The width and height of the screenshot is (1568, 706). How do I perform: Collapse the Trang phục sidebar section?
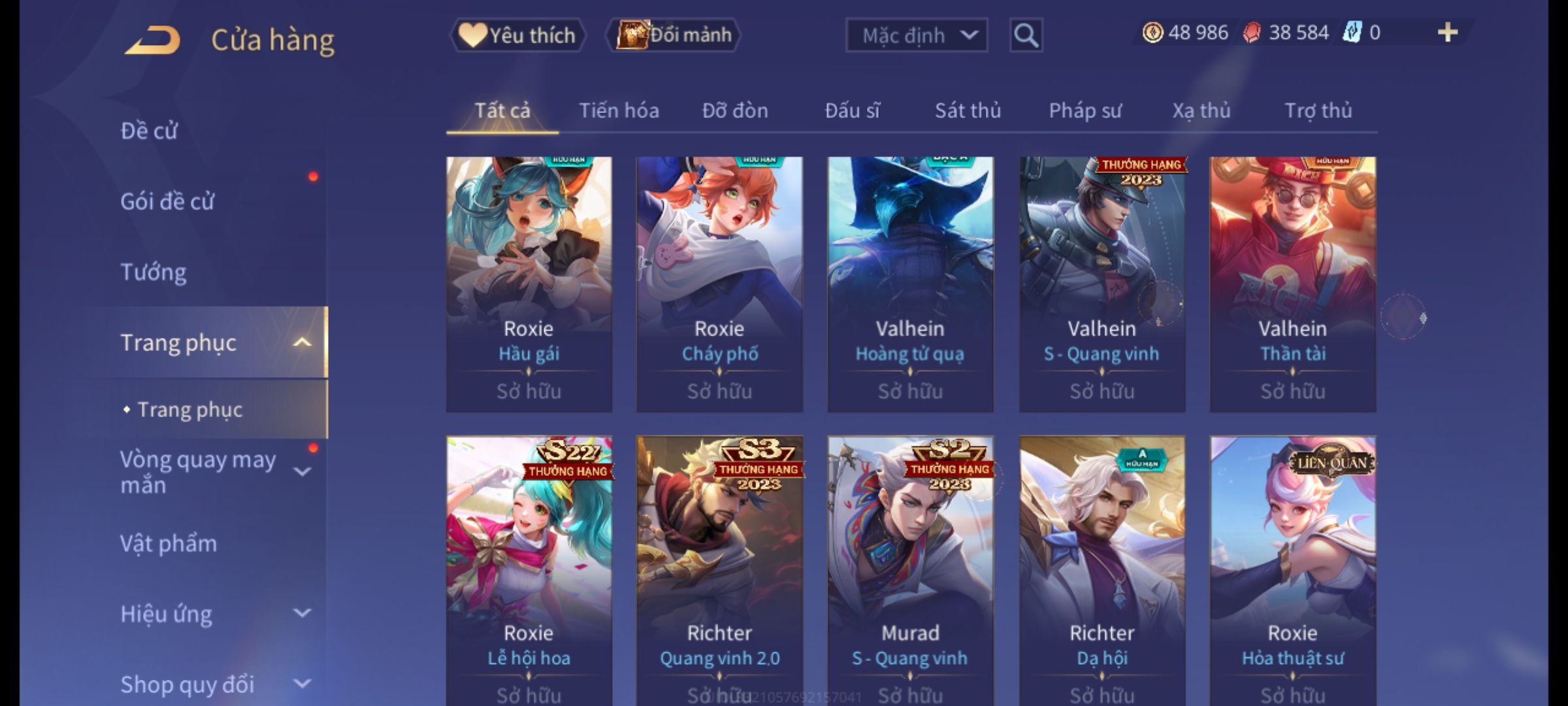(x=302, y=343)
